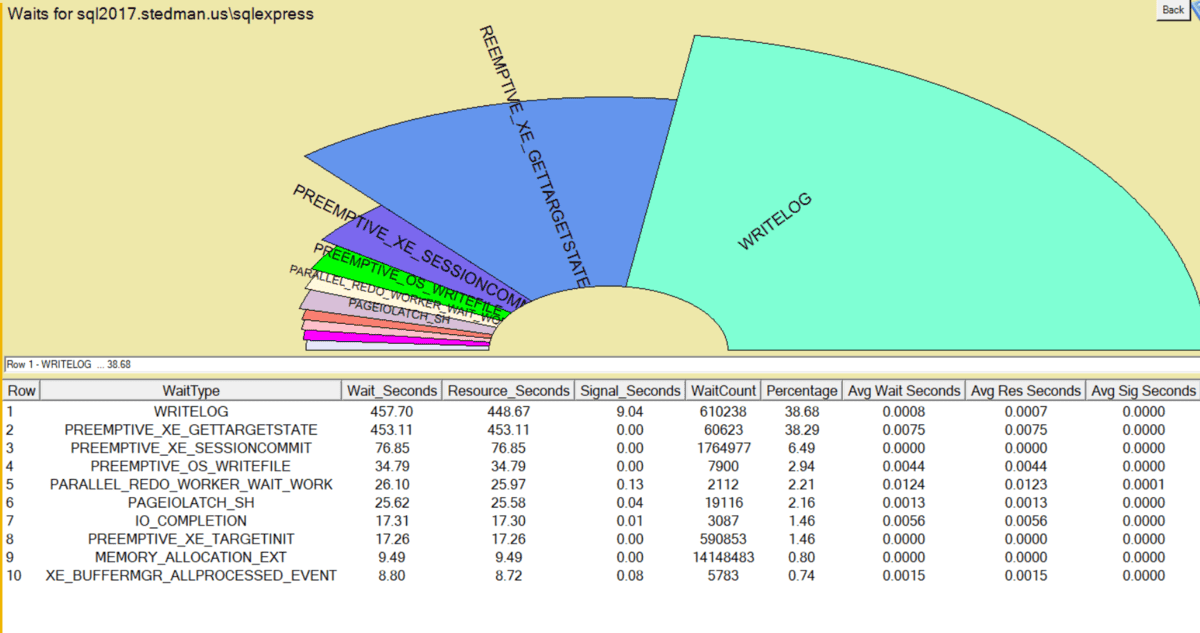Click the Avg Res Seconds column header
This screenshot has width=1200, height=633.
[x=1025, y=391]
